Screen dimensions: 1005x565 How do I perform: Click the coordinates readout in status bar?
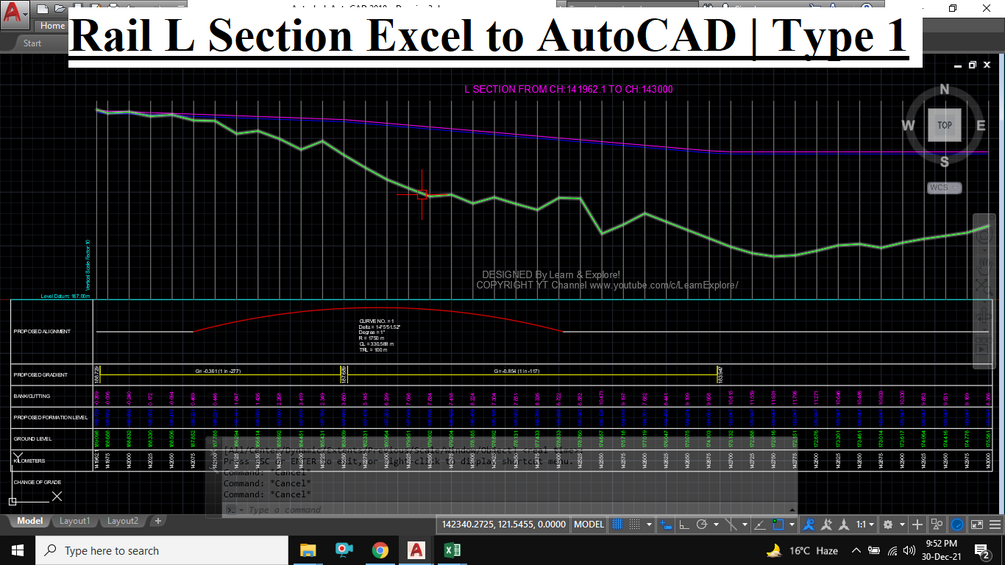click(504, 524)
